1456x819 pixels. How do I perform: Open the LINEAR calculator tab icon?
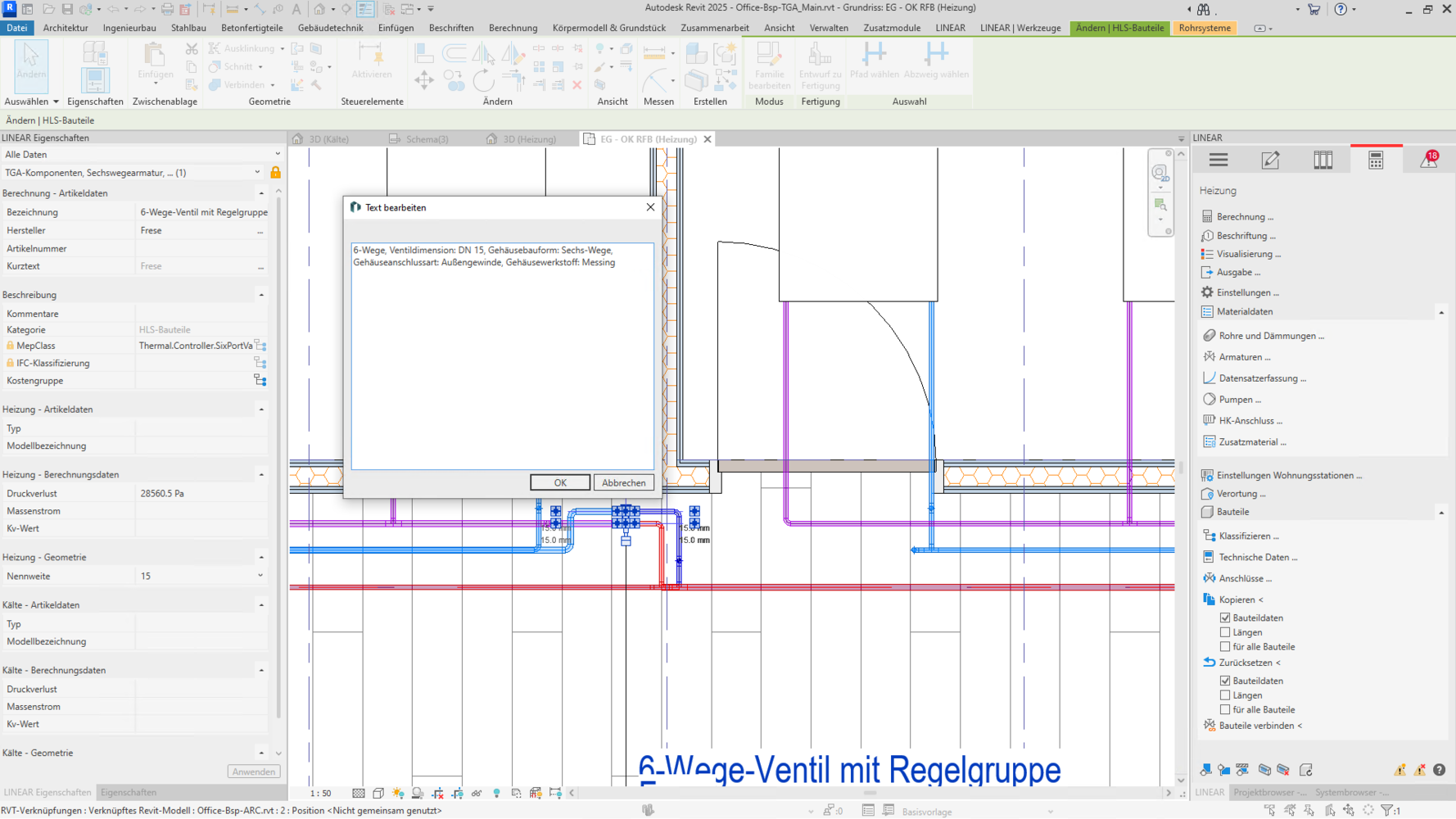(1376, 161)
